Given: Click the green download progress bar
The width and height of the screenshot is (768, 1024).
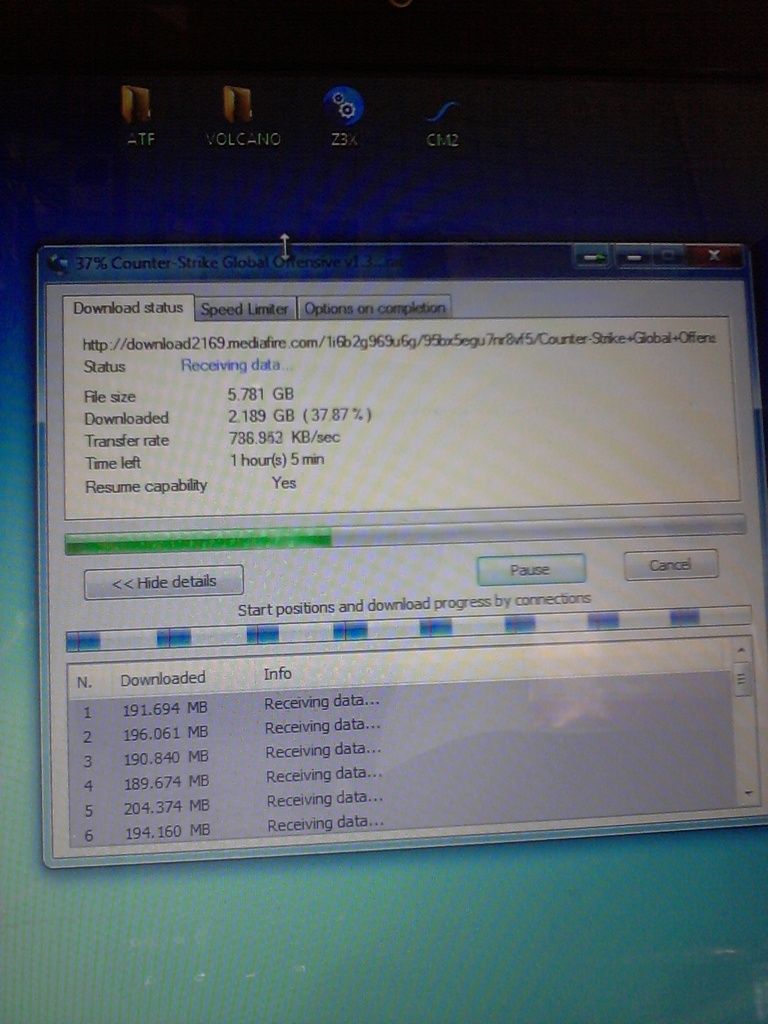Looking at the screenshot, I should coord(405,536).
